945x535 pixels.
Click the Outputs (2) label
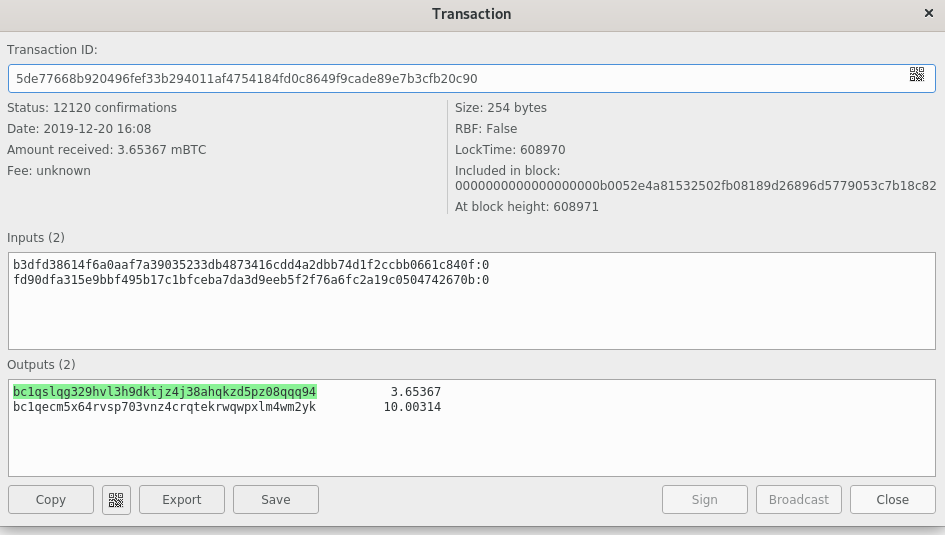pyautogui.click(x=41, y=364)
